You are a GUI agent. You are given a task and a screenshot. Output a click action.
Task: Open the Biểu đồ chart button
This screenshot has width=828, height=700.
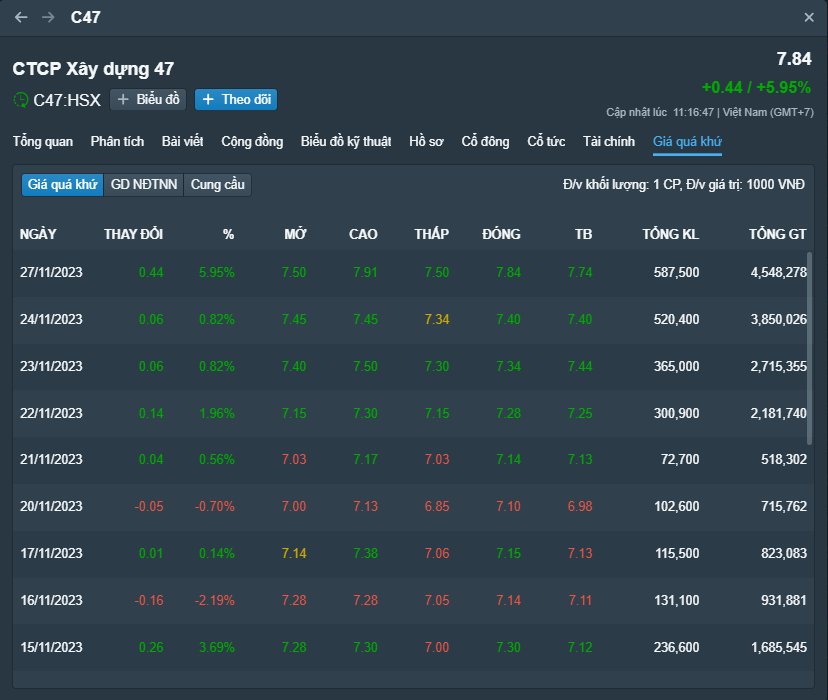pos(148,99)
